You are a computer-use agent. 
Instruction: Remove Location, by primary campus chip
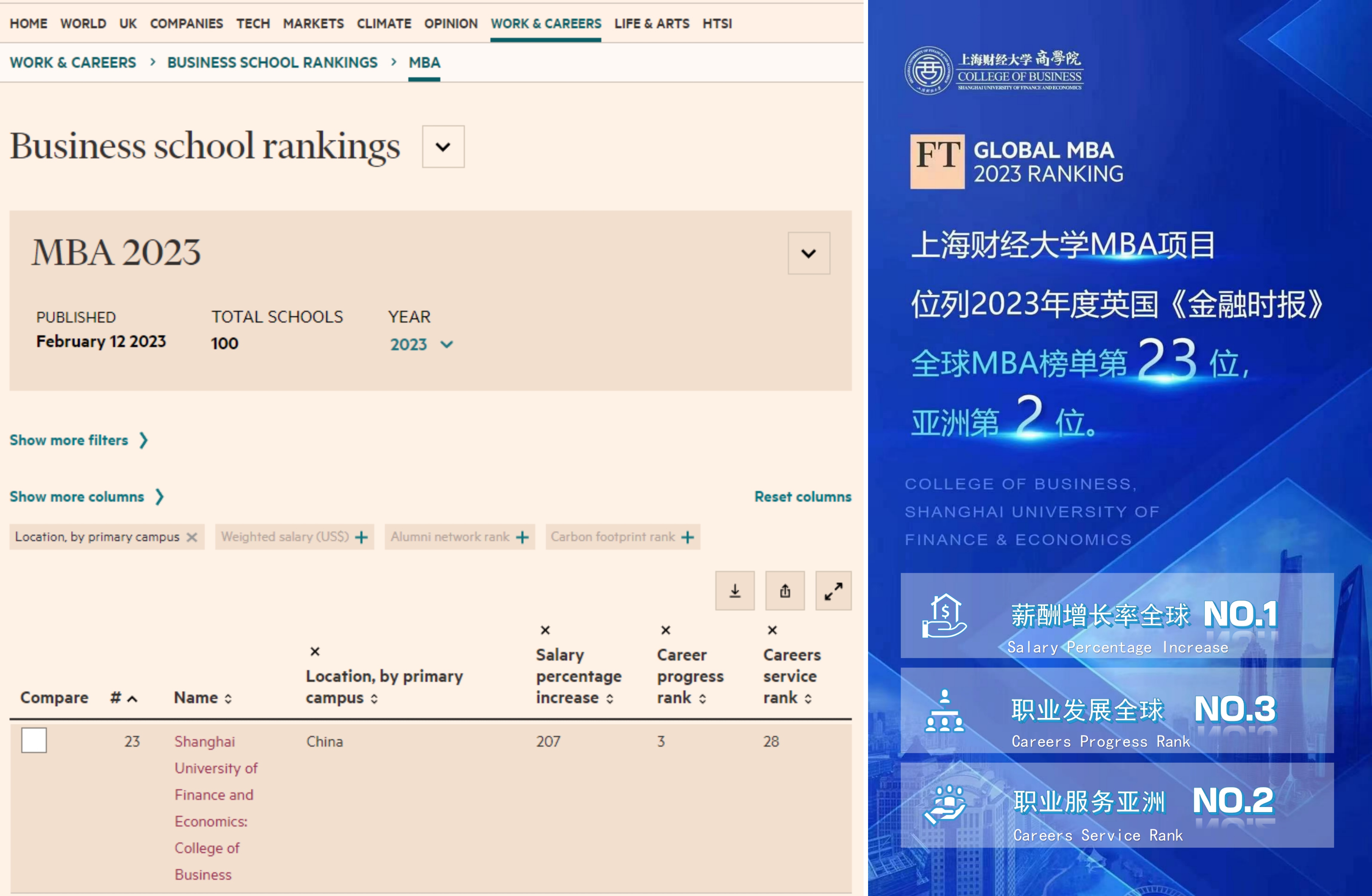(x=192, y=537)
